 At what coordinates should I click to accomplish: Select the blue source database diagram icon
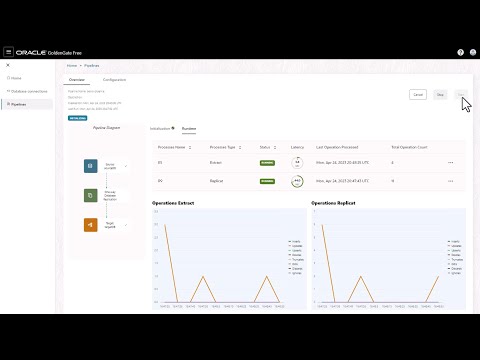(x=90, y=166)
